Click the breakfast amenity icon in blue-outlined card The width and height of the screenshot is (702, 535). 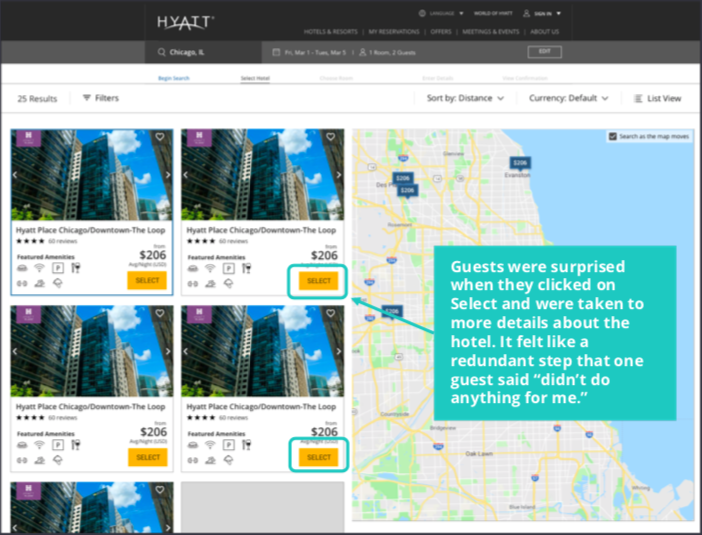click(22, 268)
